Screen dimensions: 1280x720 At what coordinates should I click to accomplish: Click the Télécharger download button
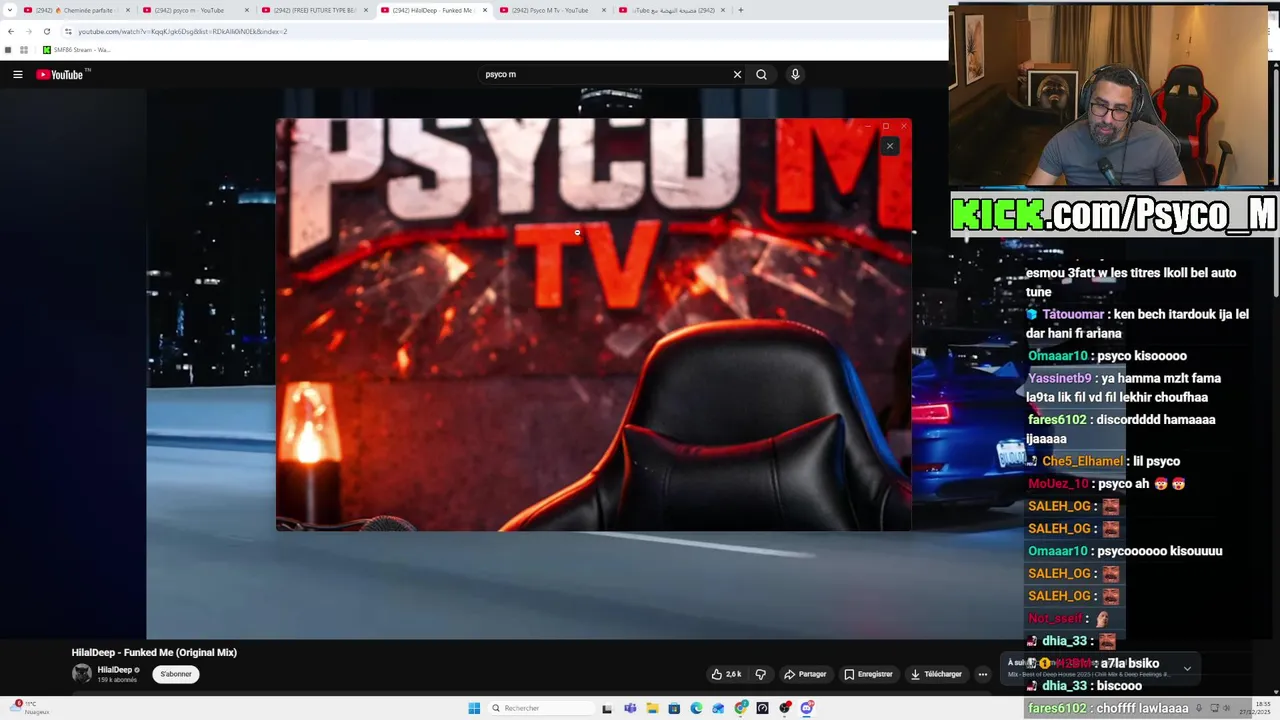[x=936, y=674]
